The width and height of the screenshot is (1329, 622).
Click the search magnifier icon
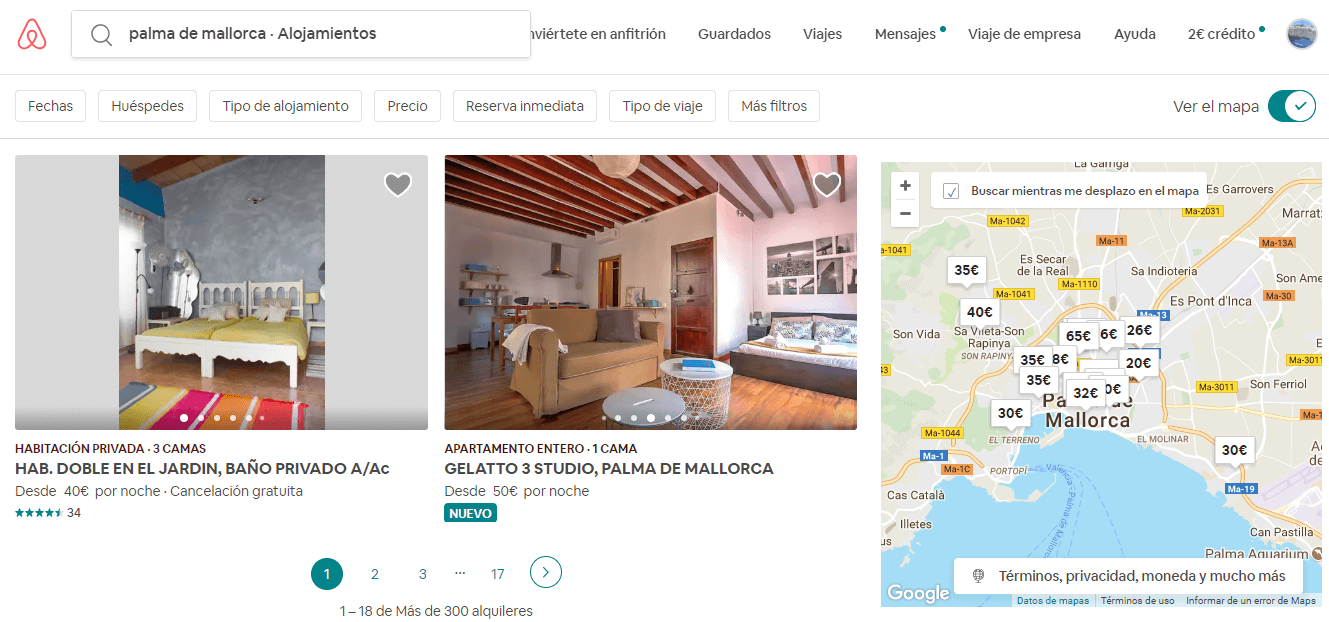[x=101, y=35]
